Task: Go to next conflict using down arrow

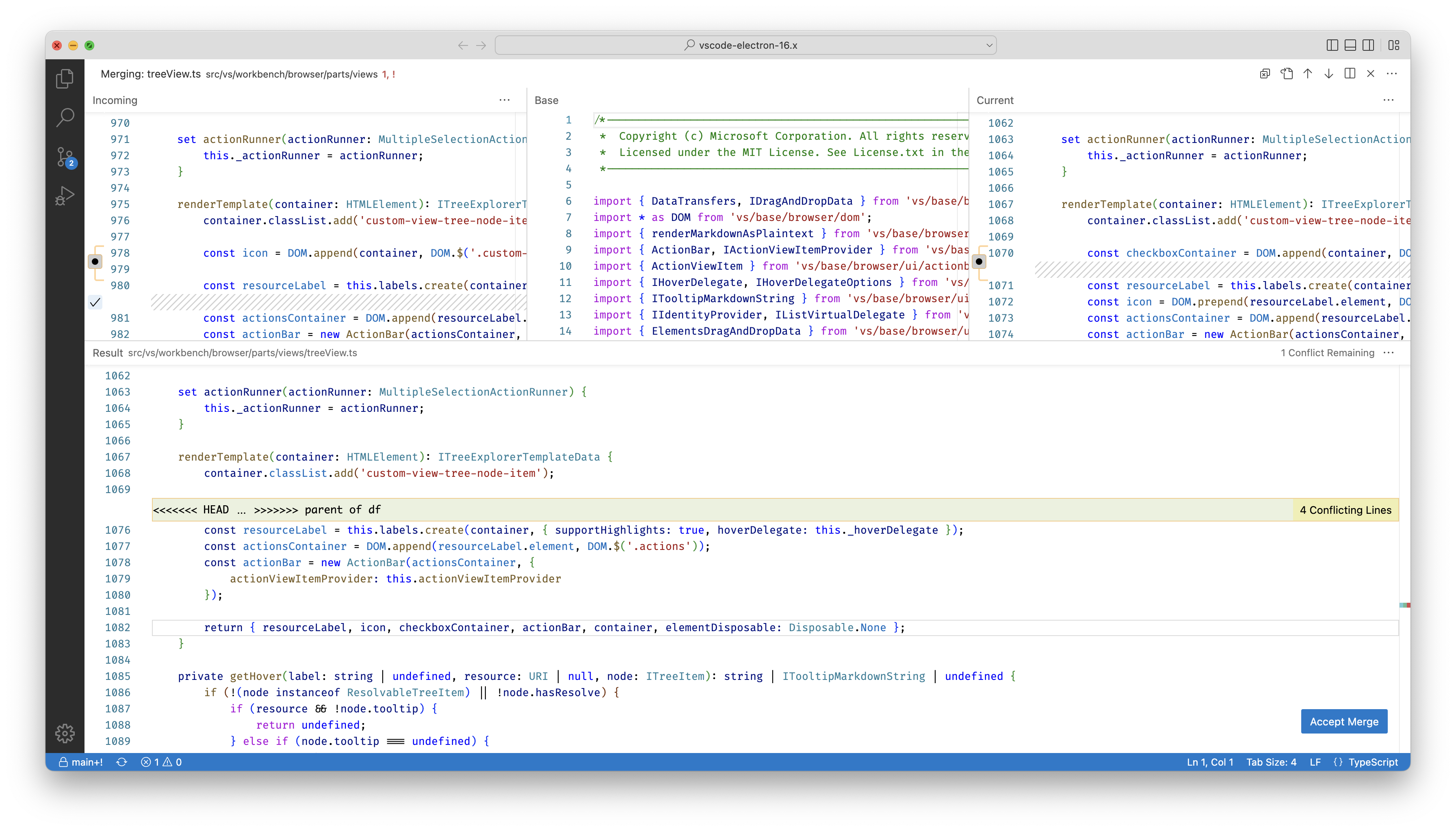Action: [1329, 74]
